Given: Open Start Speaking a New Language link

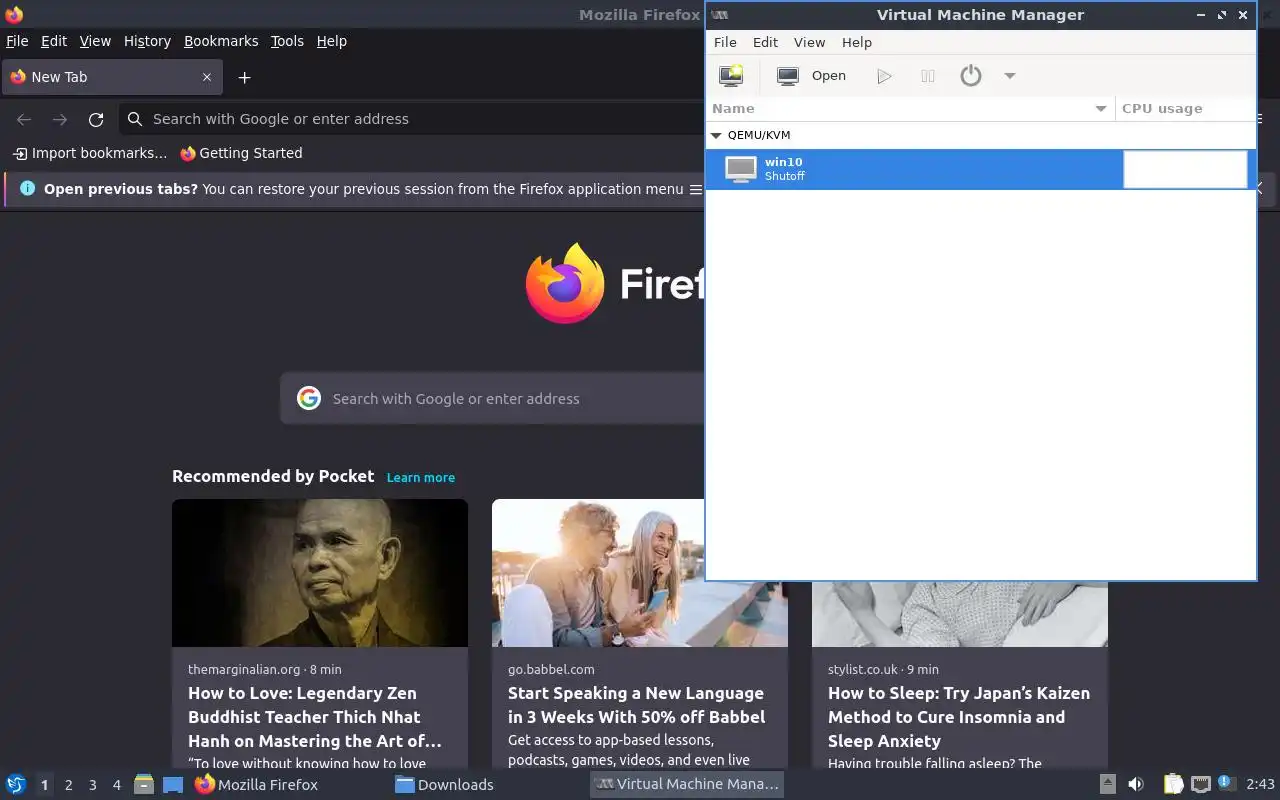Looking at the screenshot, I should (636, 705).
